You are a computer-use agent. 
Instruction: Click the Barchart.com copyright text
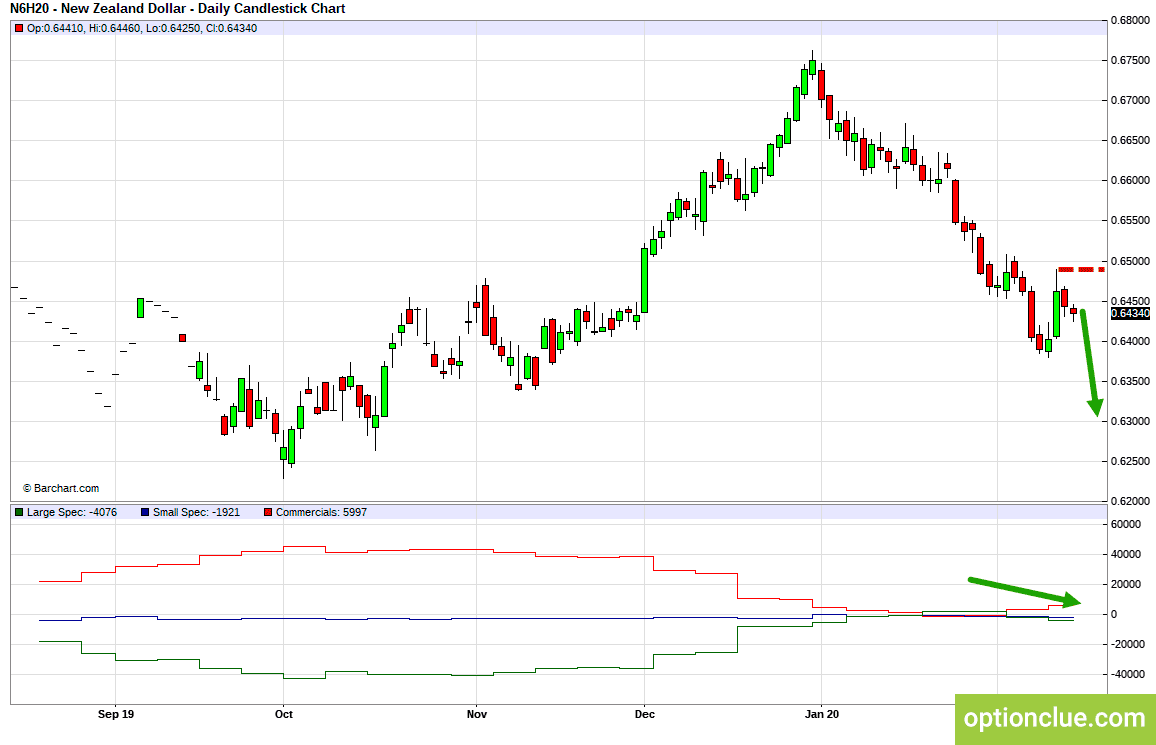click(x=60, y=489)
